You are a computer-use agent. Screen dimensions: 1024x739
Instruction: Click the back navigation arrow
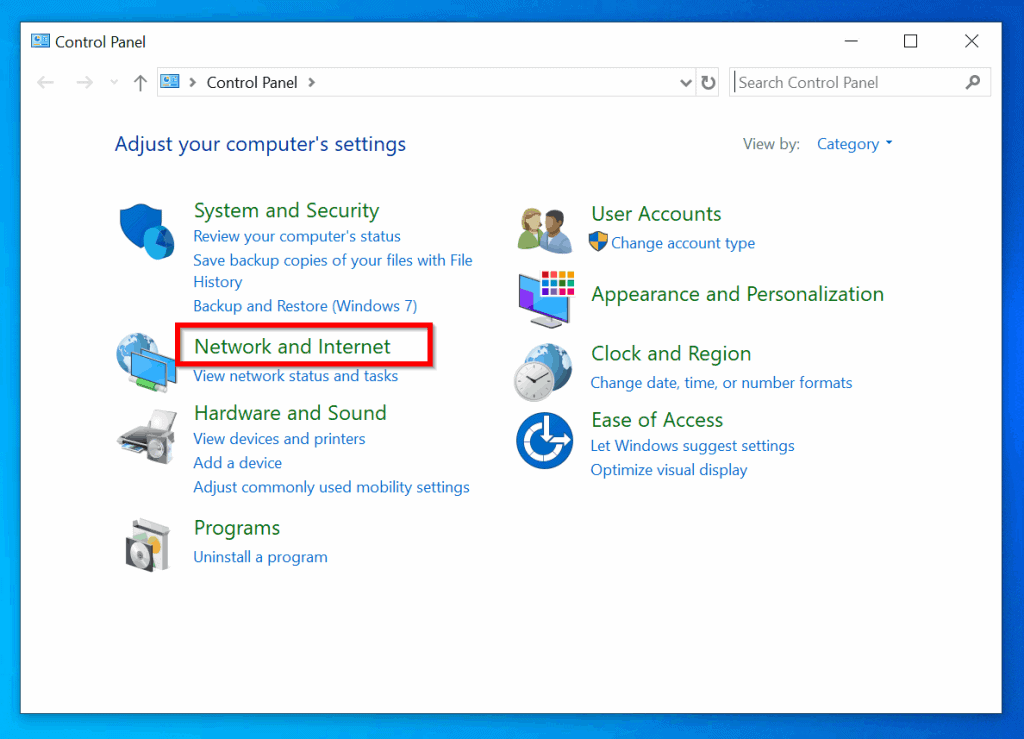46,82
